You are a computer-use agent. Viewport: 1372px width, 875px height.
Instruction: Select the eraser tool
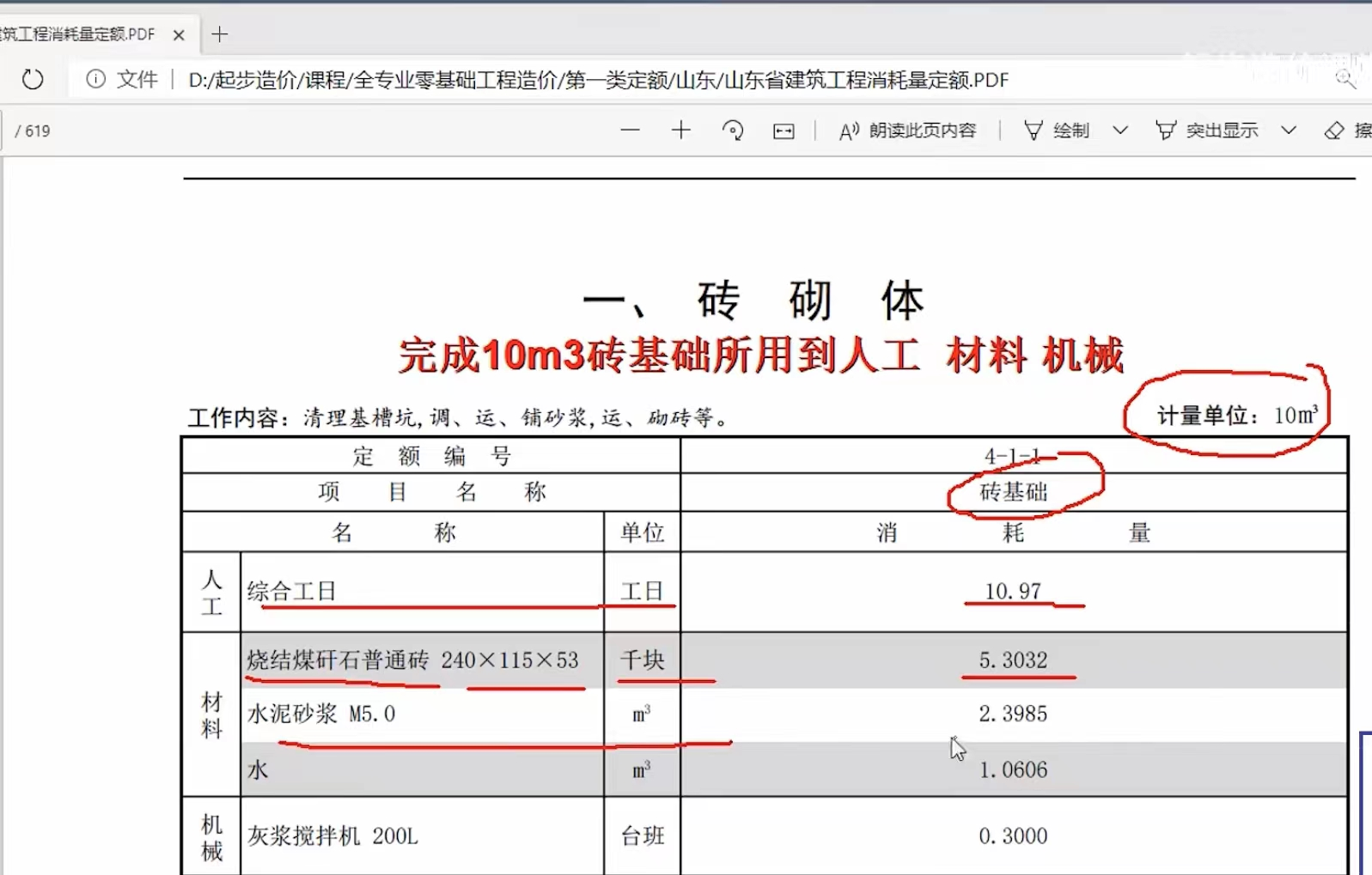click(x=1347, y=131)
